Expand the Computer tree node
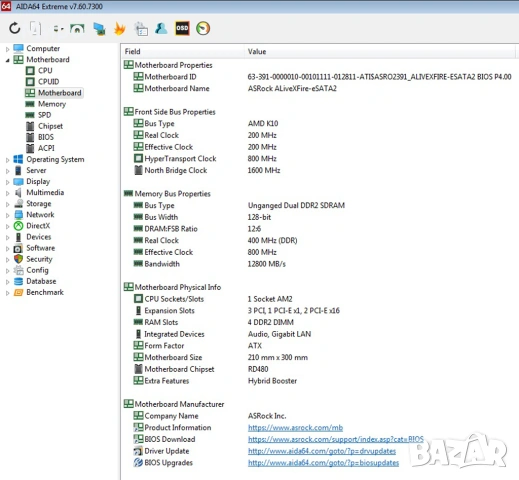Viewport: 519px width, 480px height. [7, 49]
